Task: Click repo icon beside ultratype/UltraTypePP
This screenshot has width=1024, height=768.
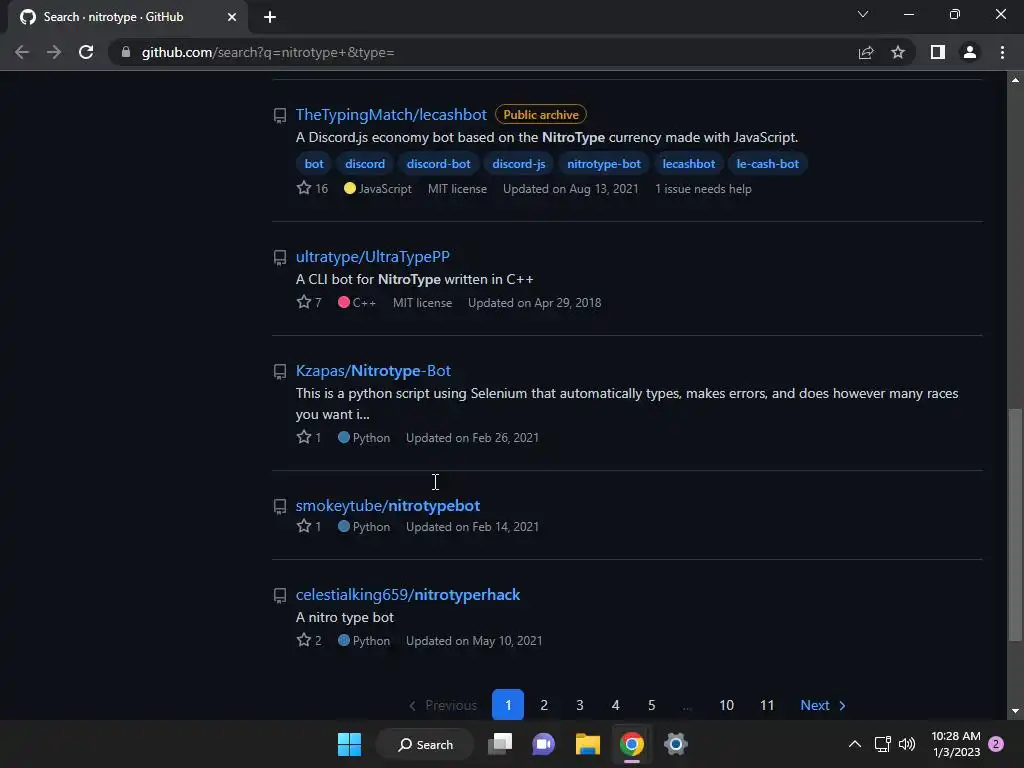Action: (x=280, y=257)
